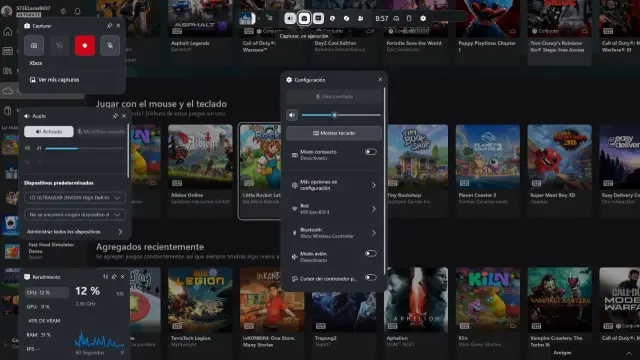Click the battery icon in Game Bar
Viewport: 640px width, 360px height.
pos(409,18)
